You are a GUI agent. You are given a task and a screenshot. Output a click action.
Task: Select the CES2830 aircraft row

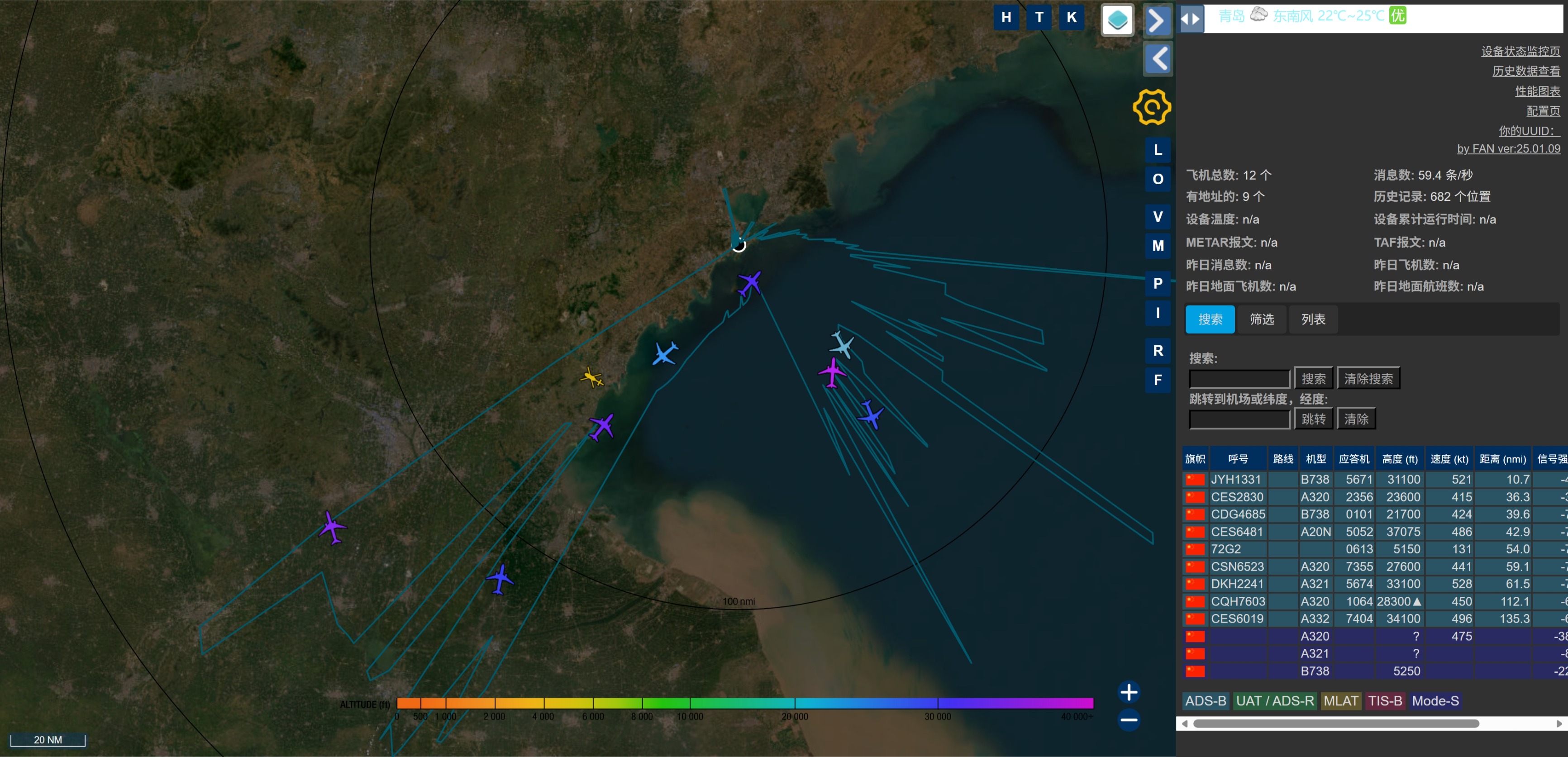click(x=1374, y=497)
